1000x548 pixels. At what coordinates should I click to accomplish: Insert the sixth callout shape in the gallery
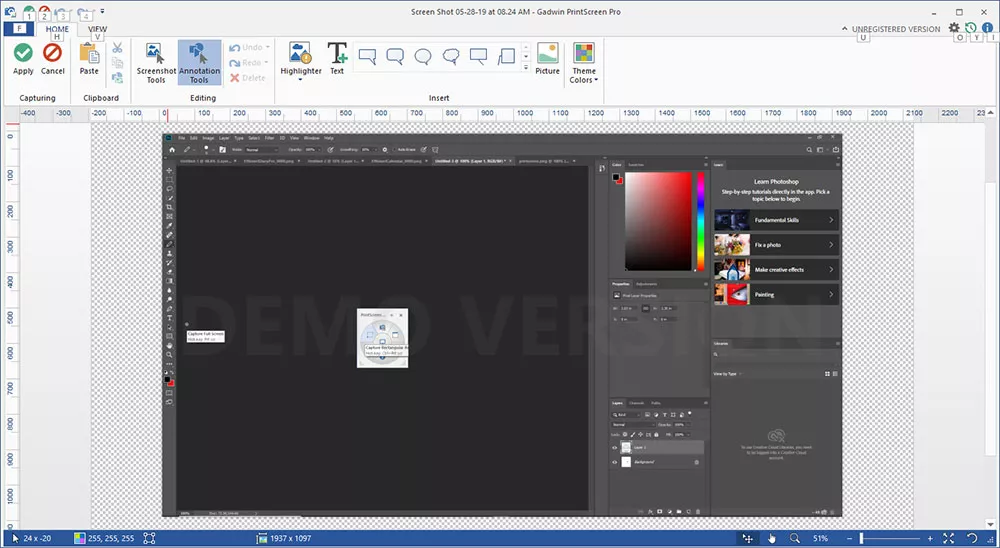[x=506, y=56]
